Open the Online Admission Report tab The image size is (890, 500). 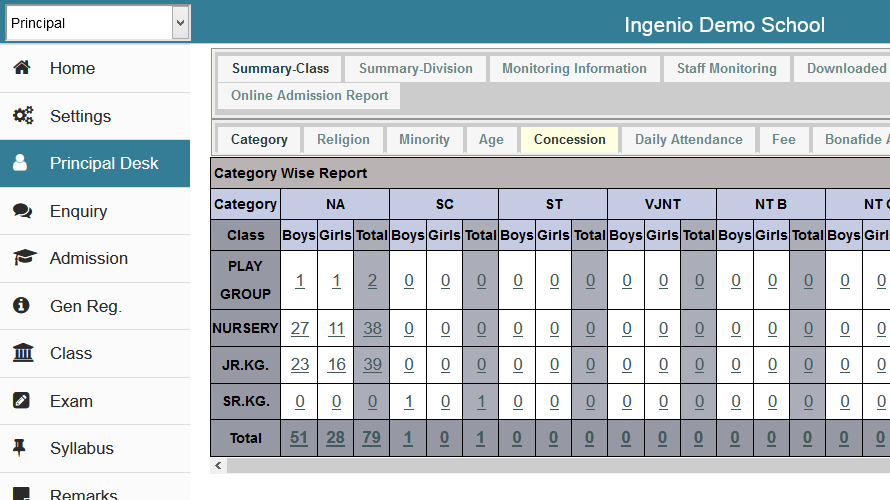point(309,95)
